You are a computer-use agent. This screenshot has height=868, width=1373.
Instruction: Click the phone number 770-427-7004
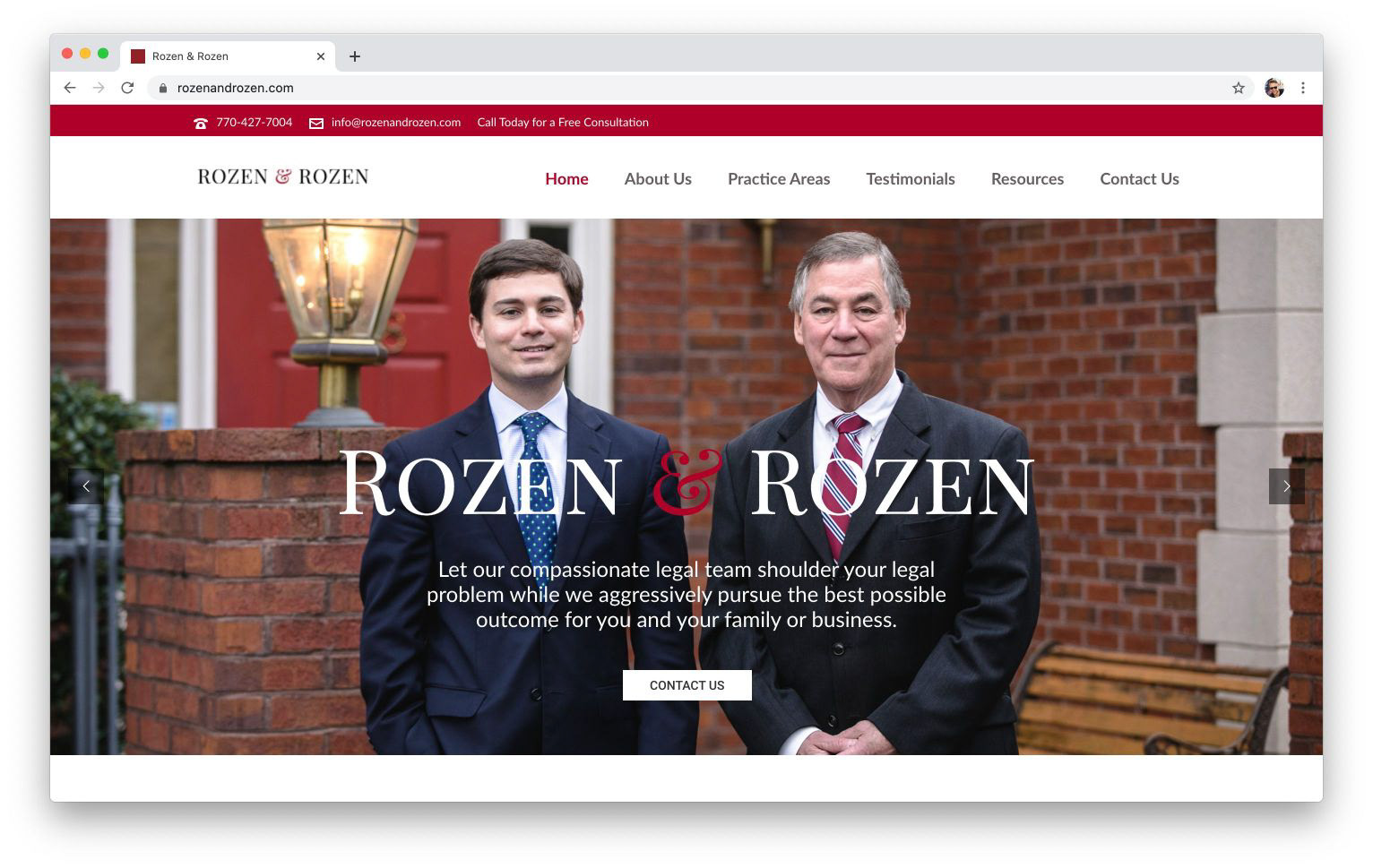254,123
